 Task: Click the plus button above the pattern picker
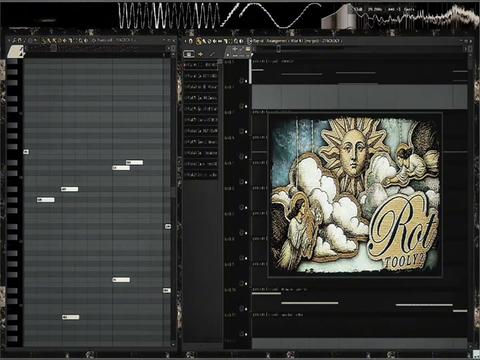pos(200,54)
